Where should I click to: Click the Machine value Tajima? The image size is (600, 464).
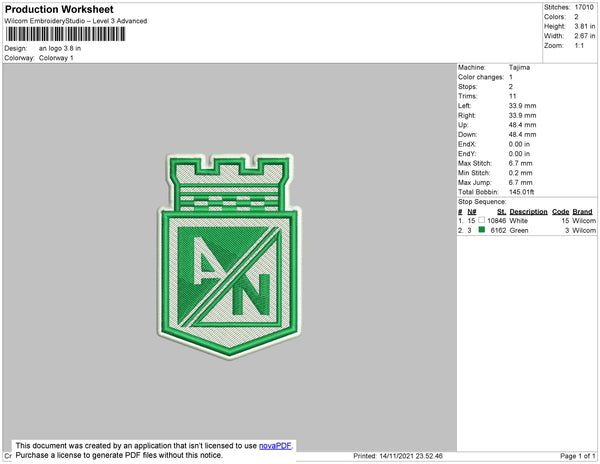(x=519, y=67)
